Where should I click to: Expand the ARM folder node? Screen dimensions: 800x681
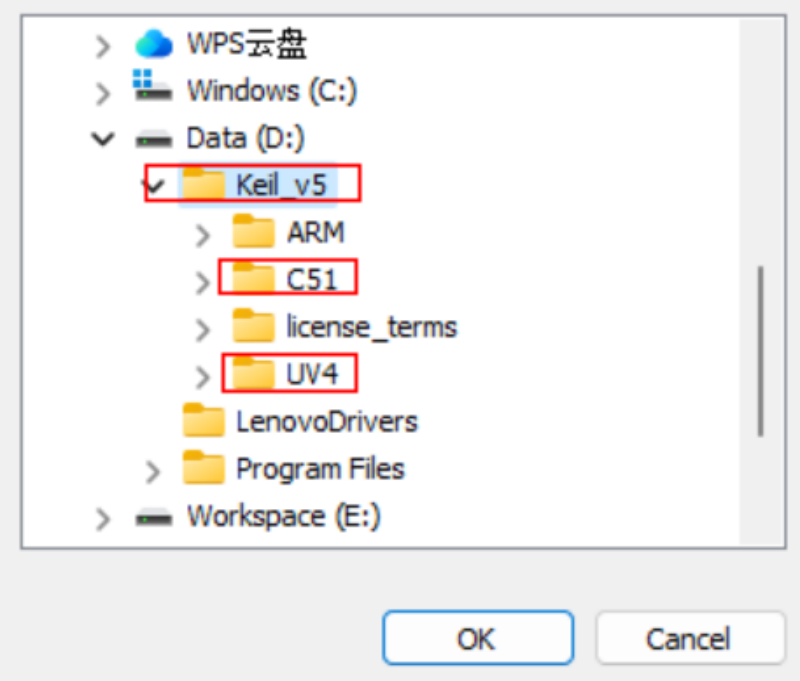203,235
